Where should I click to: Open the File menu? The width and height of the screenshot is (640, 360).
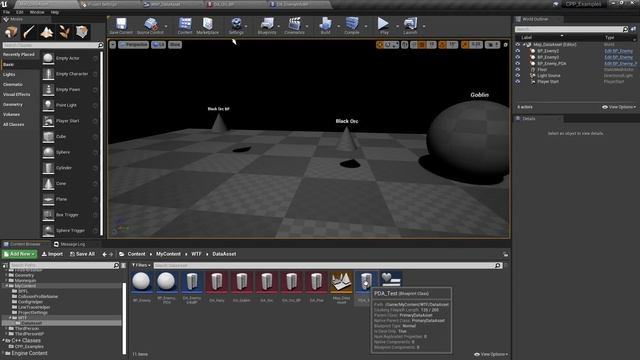click(x=7, y=12)
